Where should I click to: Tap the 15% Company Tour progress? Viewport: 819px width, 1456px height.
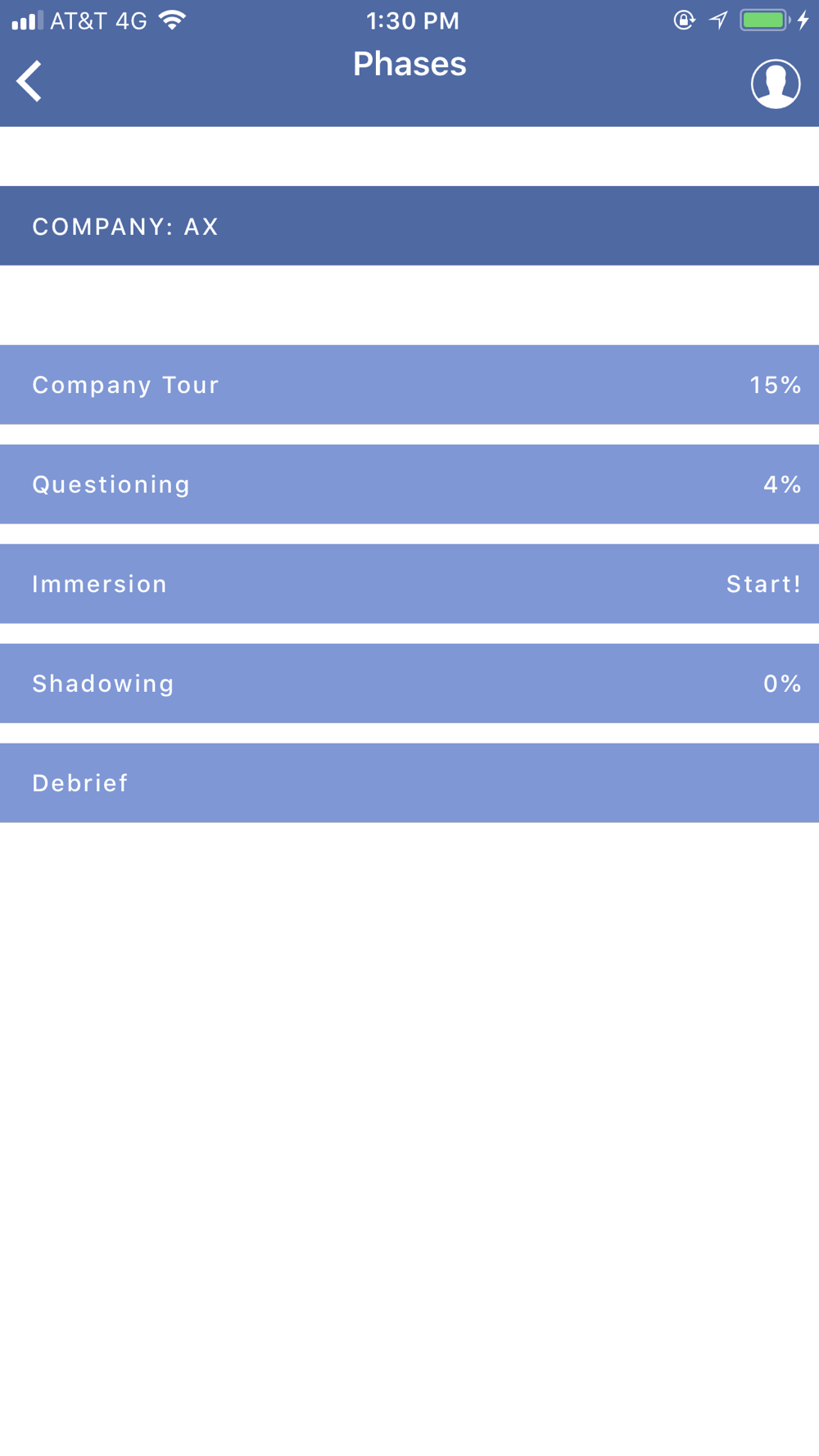coord(775,385)
